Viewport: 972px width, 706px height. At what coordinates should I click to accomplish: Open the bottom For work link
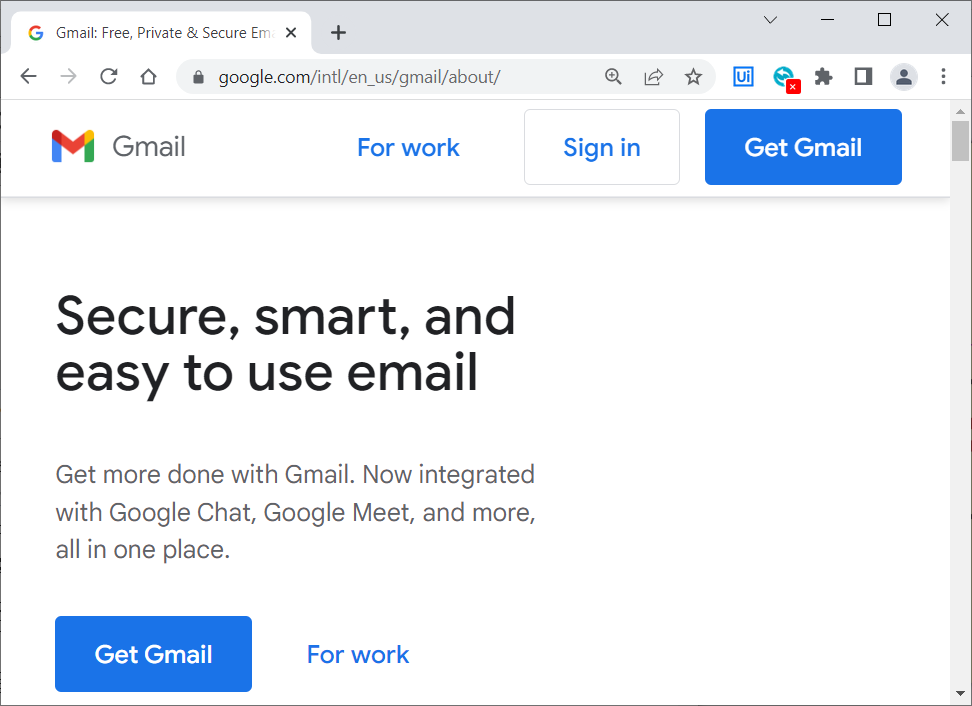click(x=358, y=655)
